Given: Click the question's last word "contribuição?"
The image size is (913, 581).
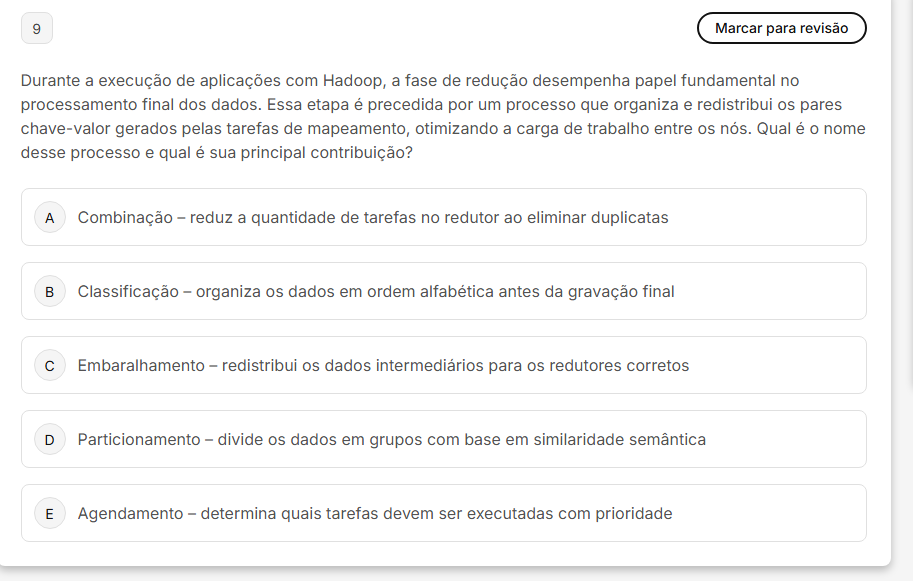Looking at the screenshot, I should [x=361, y=153].
